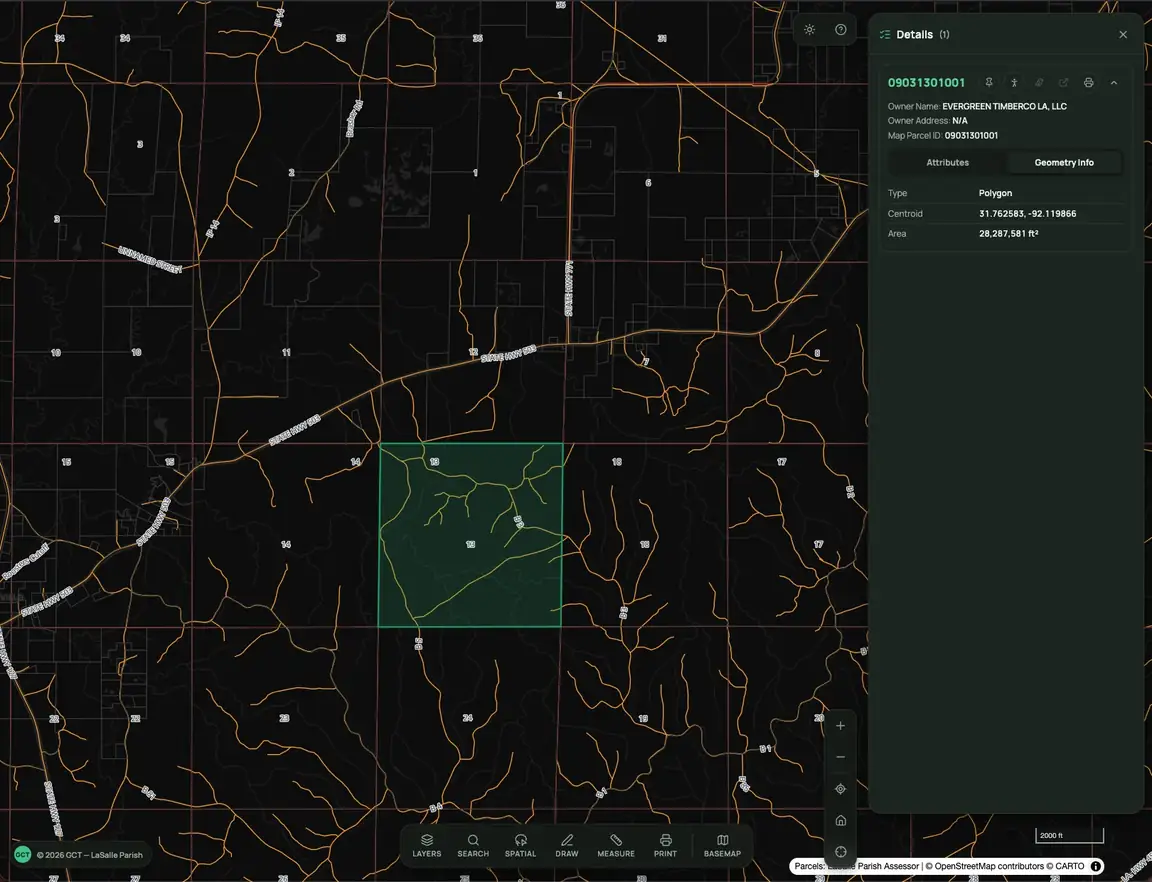The image size is (1152, 882).
Task: Open the Print tool in bottom toolbar
Action: tap(665, 845)
